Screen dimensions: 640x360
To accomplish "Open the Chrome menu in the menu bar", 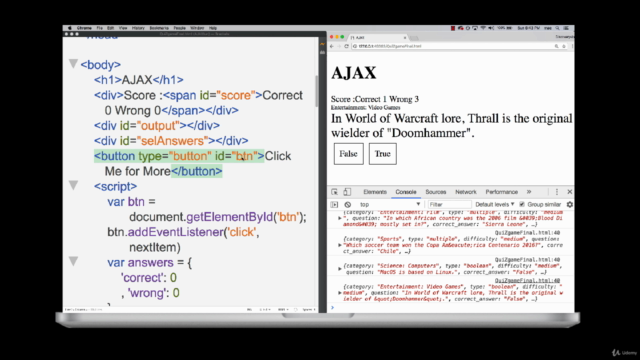I will coord(84,28).
